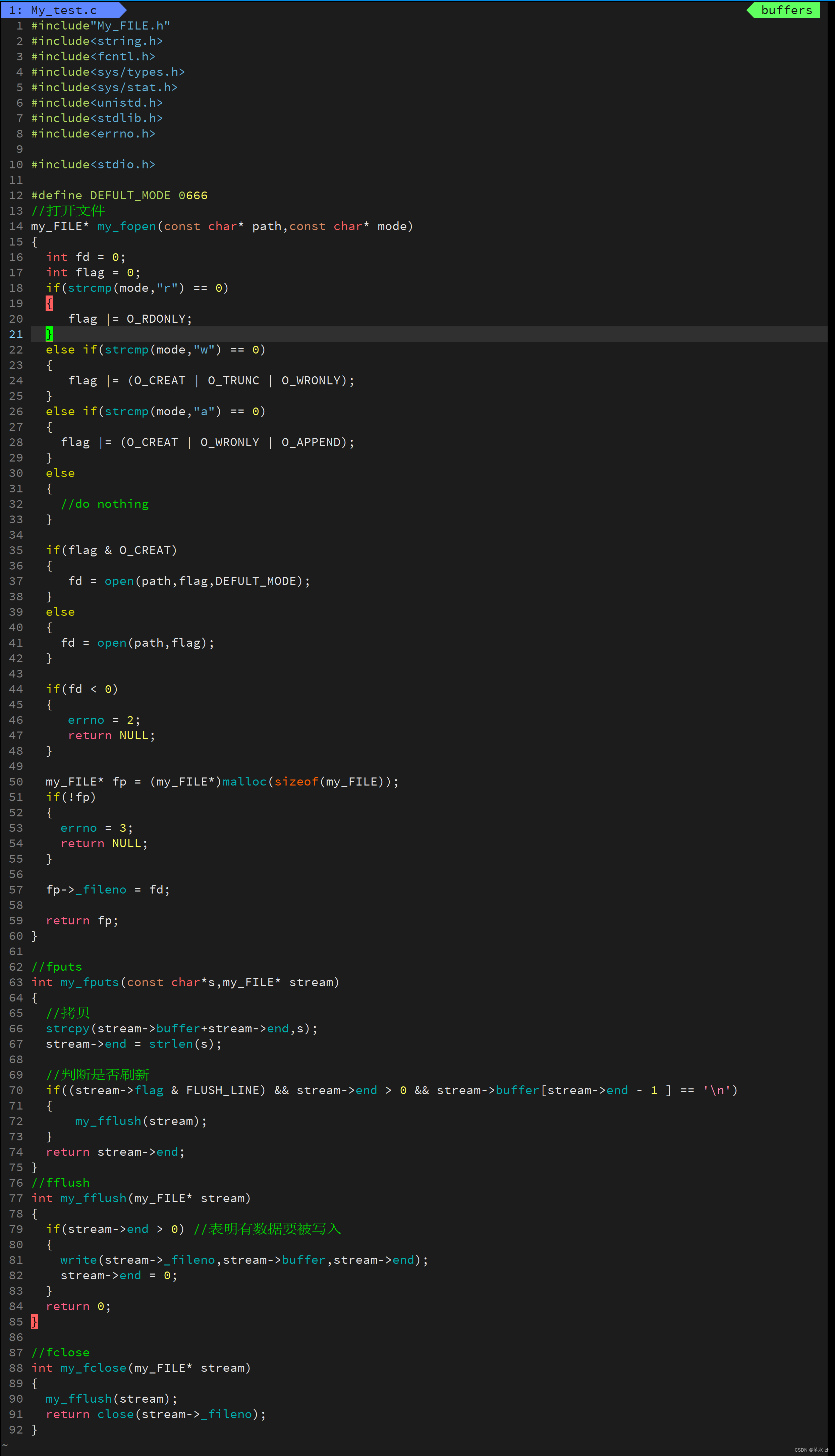Click the my_fclose function name
The width and height of the screenshot is (835, 1456).
pyautogui.click(x=94, y=1368)
